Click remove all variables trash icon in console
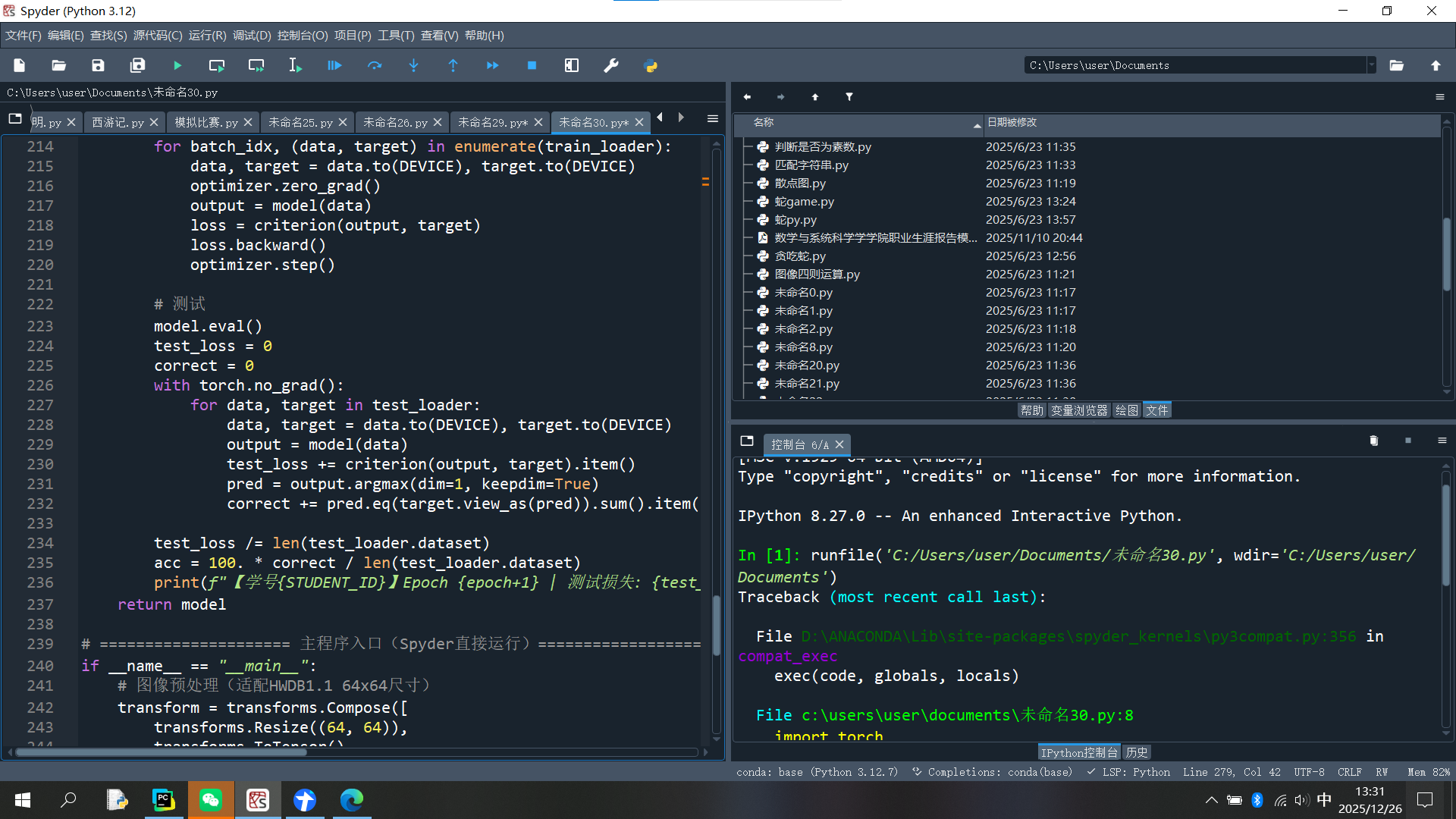This screenshot has width=1456, height=819. (x=1373, y=441)
